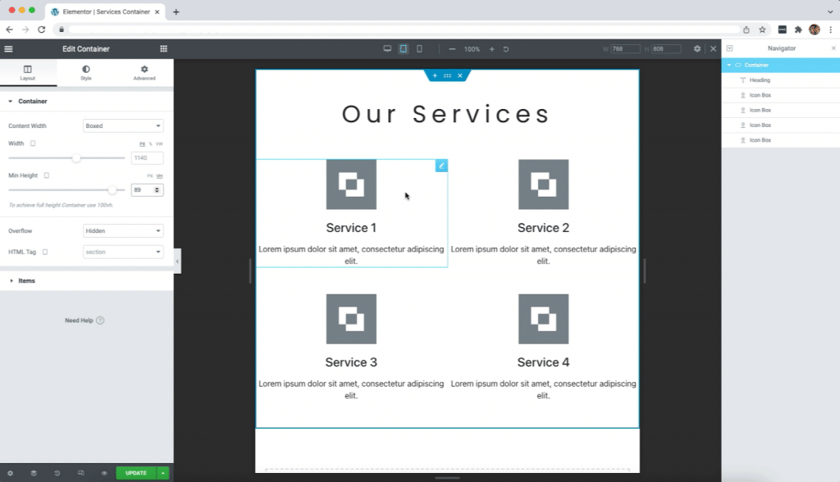Switch to the Style tab
The height and width of the screenshot is (482, 840).
pyautogui.click(x=86, y=72)
